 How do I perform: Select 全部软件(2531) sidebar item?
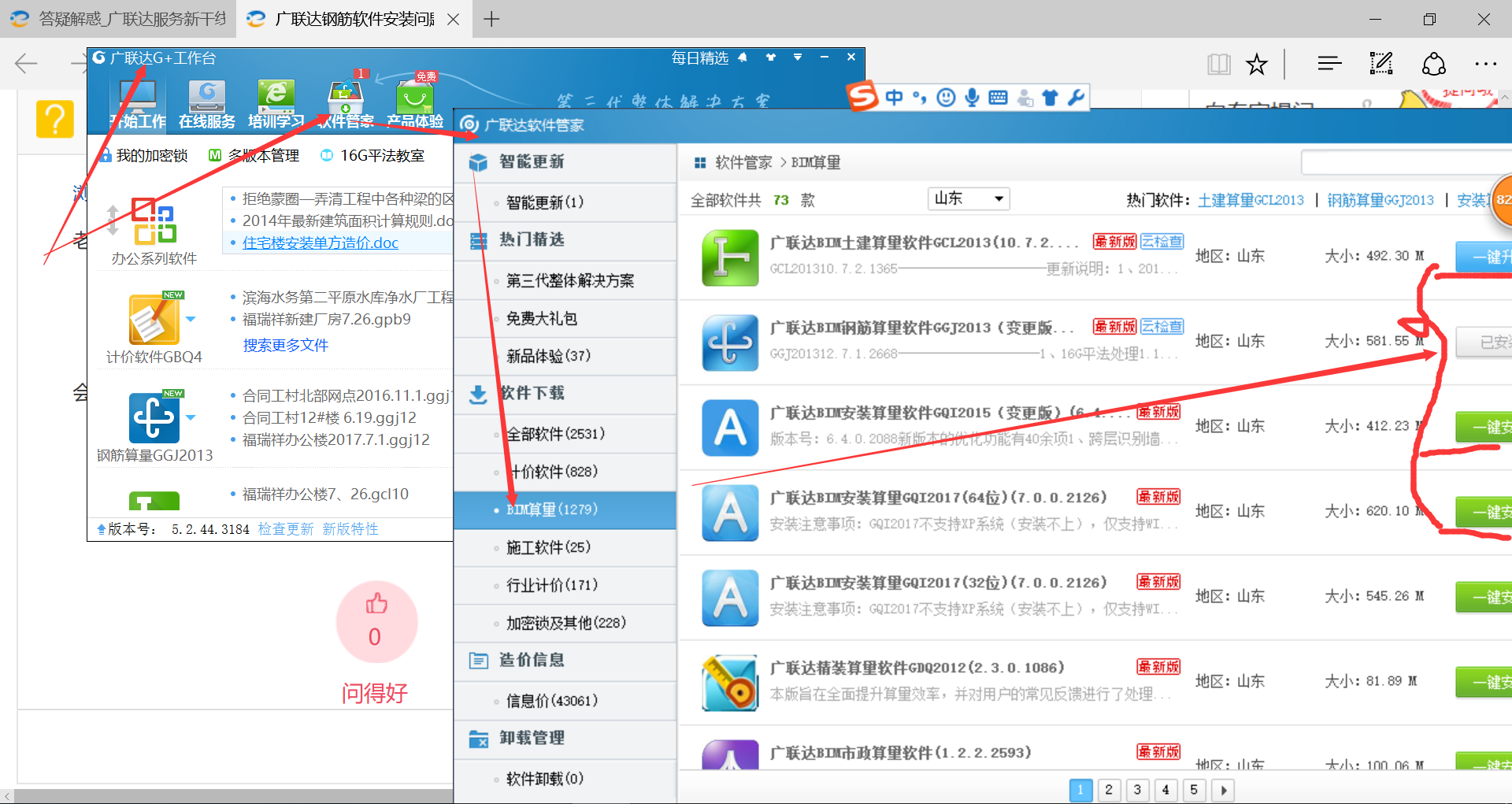(565, 434)
